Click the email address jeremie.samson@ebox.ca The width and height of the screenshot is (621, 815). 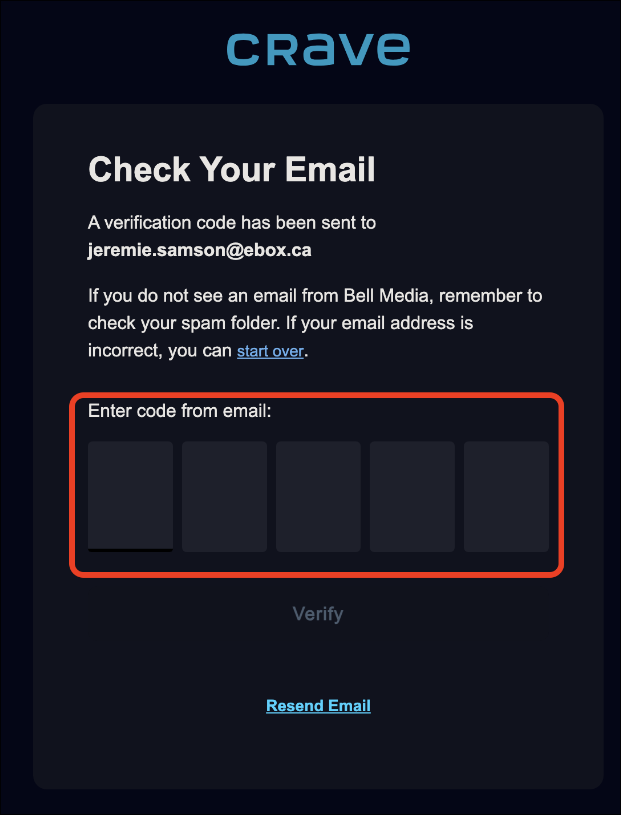pos(200,250)
